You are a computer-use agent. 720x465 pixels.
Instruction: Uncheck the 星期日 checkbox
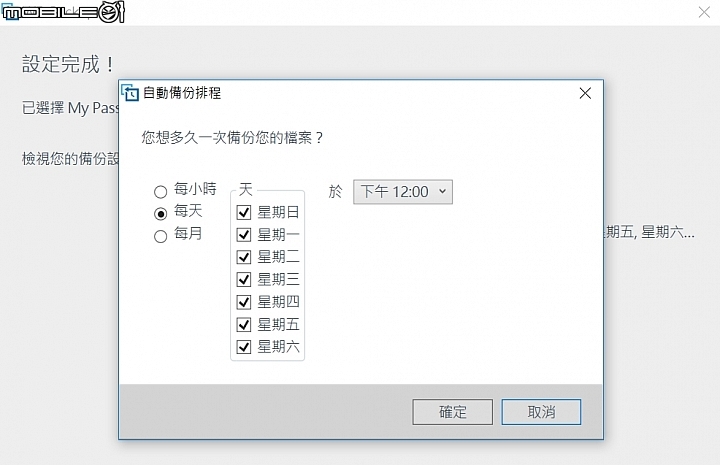[x=244, y=212]
